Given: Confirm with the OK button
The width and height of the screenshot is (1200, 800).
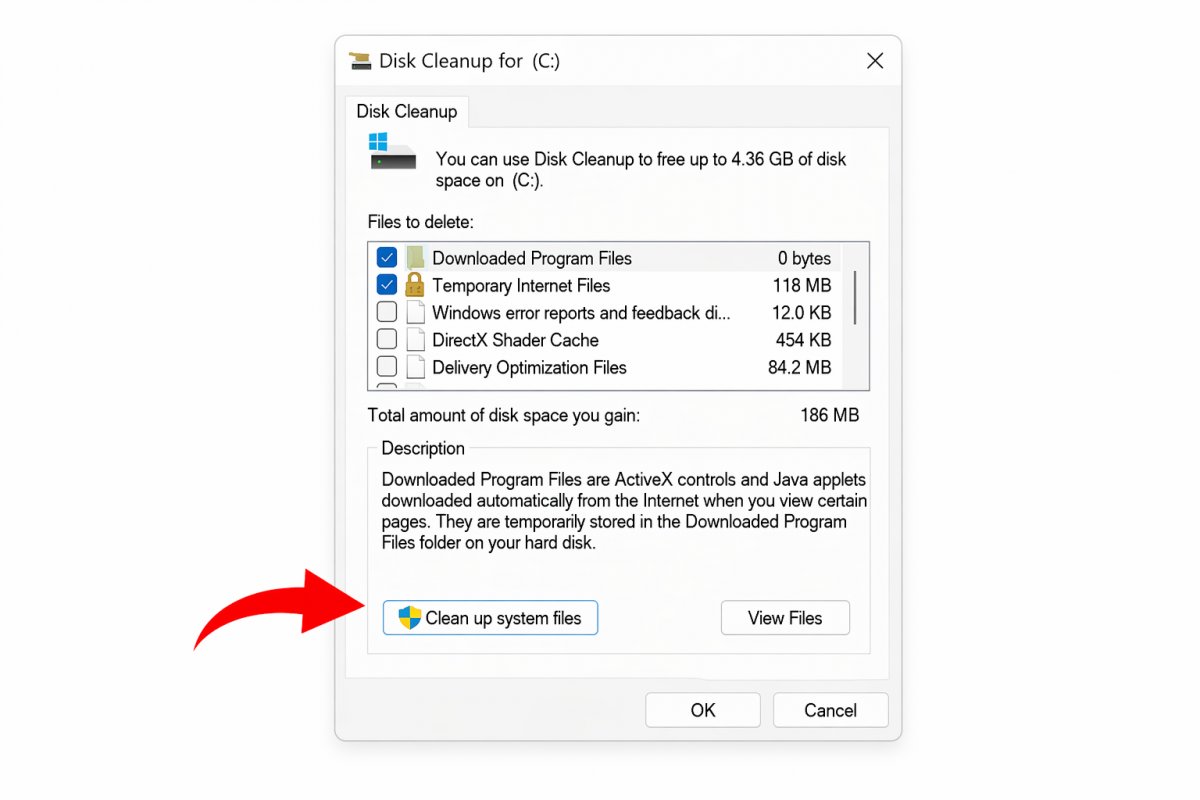Looking at the screenshot, I should tap(702, 710).
